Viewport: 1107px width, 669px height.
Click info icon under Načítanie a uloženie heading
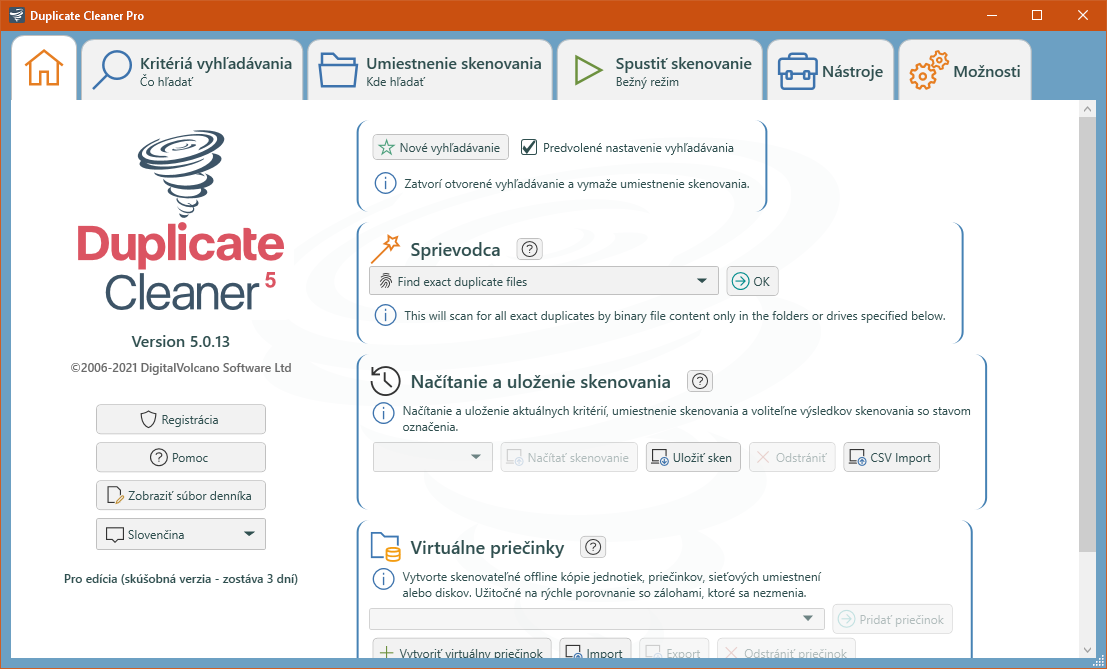click(383, 413)
